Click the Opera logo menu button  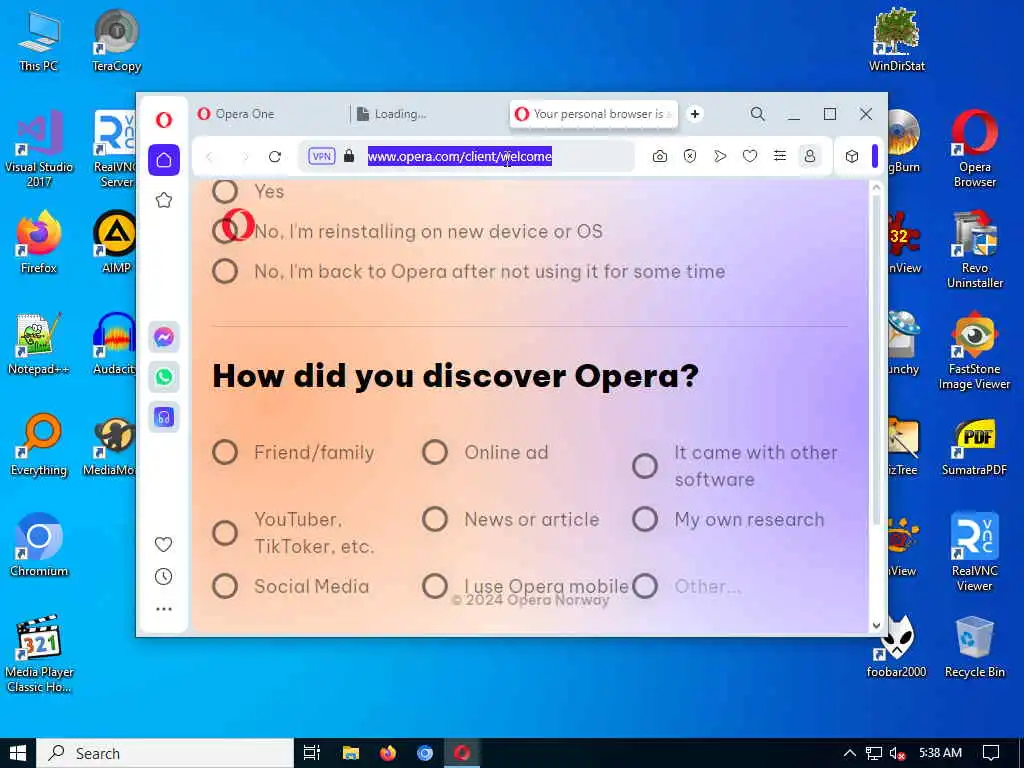tap(164, 120)
